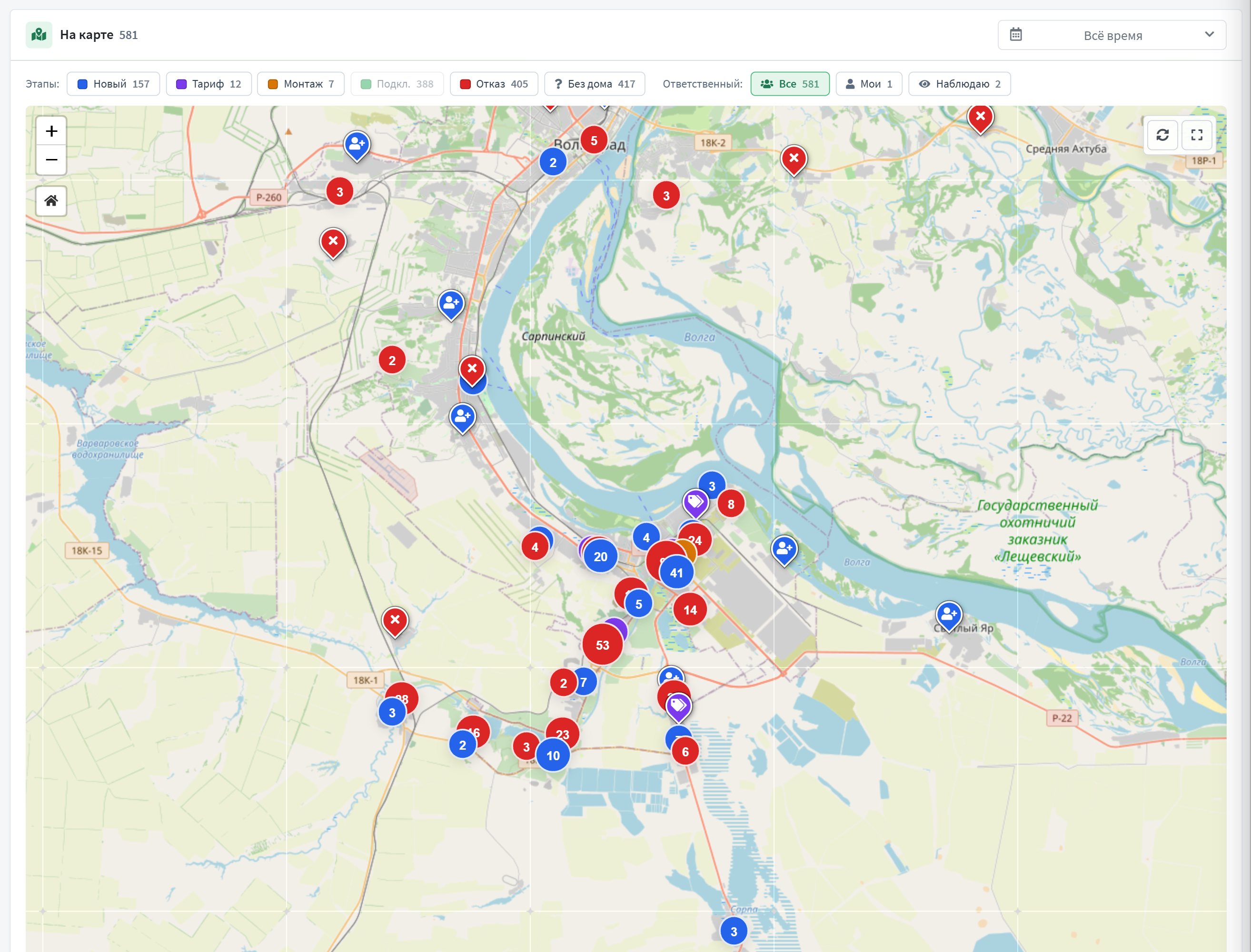Zoom in the map with plus button
Image resolution: width=1251 pixels, height=952 pixels.
tap(51, 131)
